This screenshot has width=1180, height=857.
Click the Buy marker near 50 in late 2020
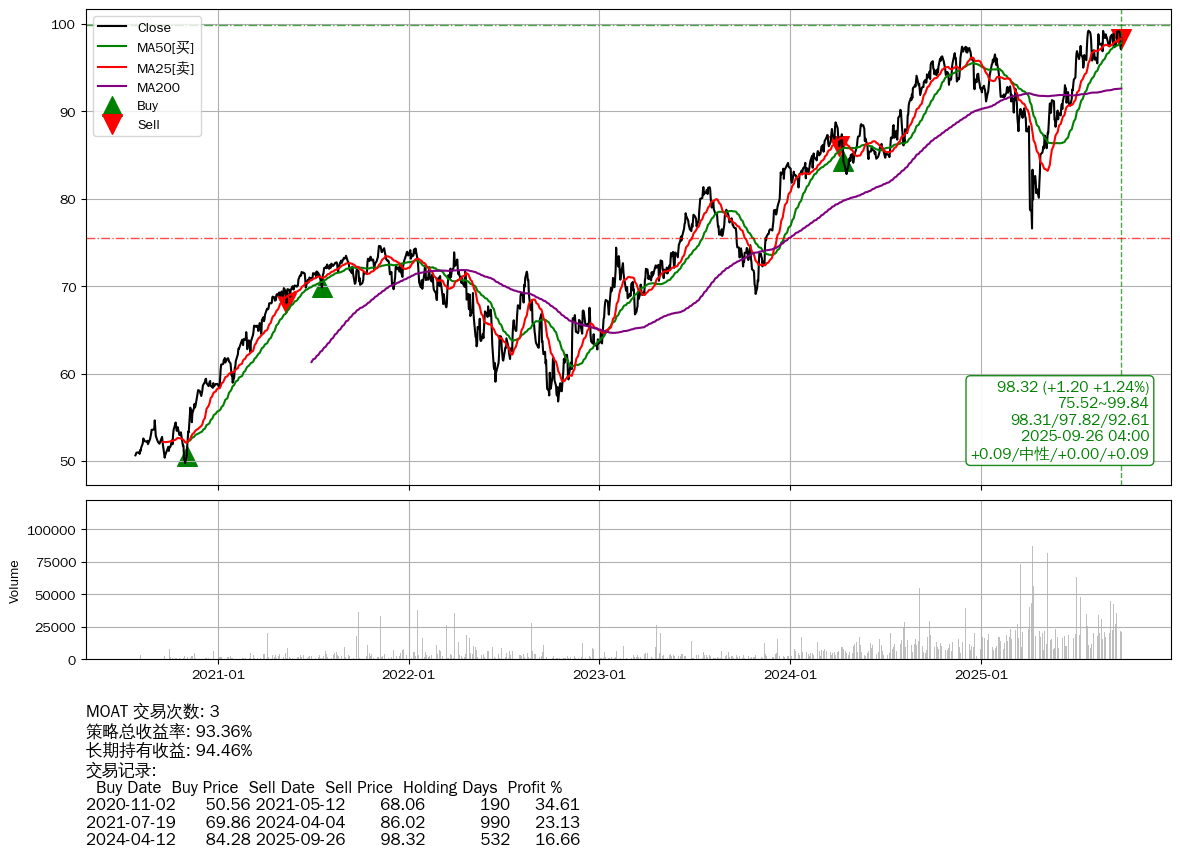click(x=187, y=456)
